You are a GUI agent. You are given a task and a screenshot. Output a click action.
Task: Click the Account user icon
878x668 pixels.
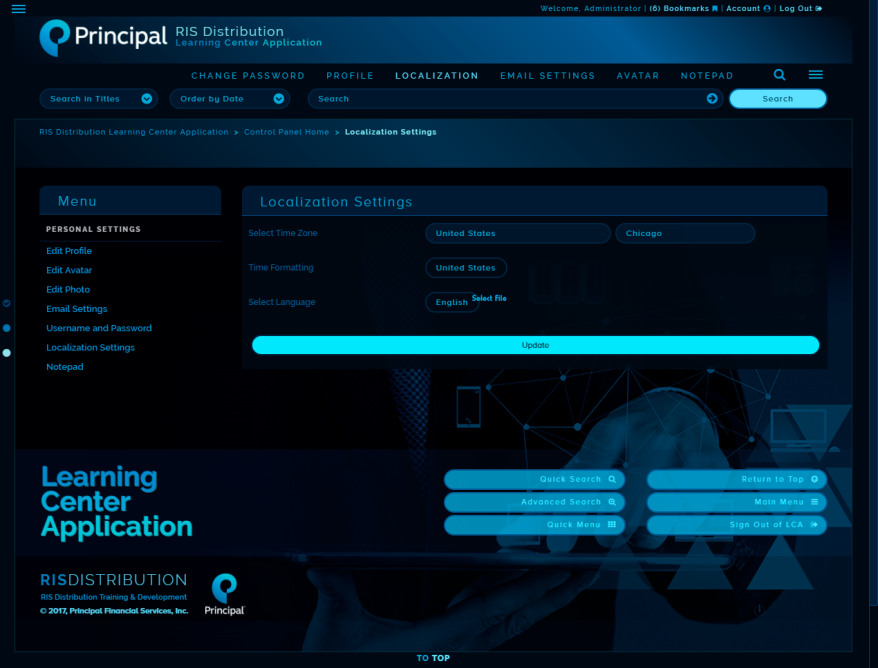[767, 8]
